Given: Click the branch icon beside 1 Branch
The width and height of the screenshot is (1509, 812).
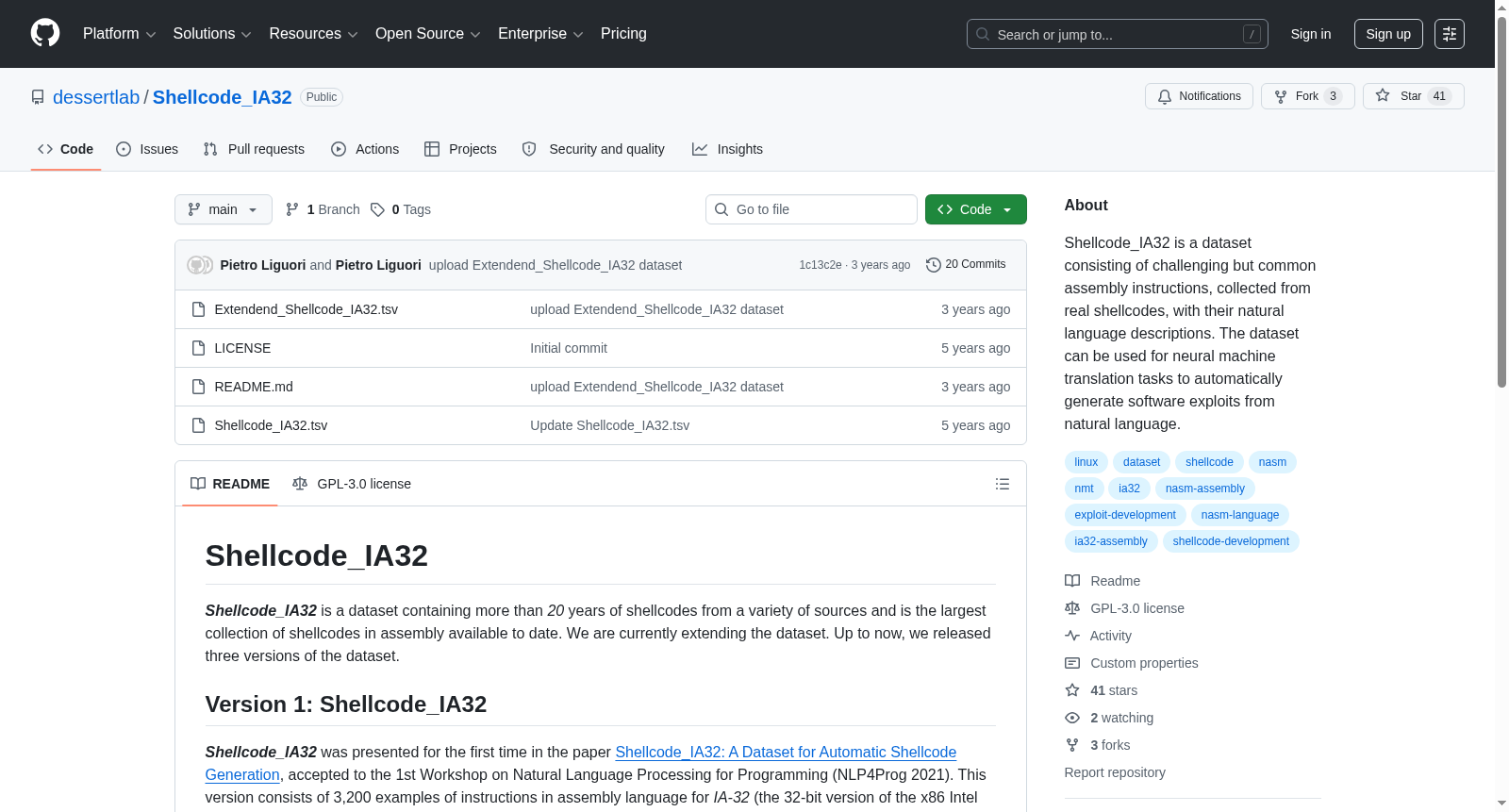Looking at the screenshot, I should [292, 209].
